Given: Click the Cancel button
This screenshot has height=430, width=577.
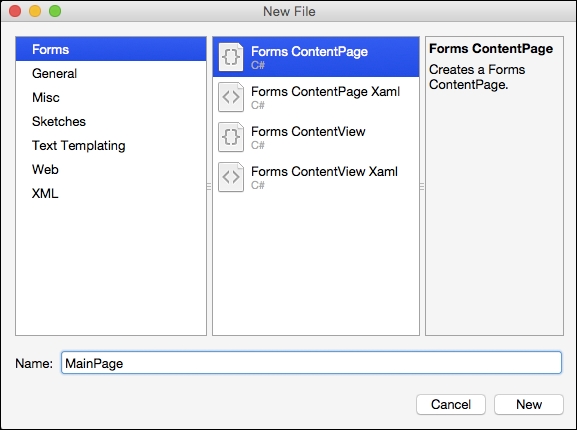Looking at the screenshot, I should [451, 404].
